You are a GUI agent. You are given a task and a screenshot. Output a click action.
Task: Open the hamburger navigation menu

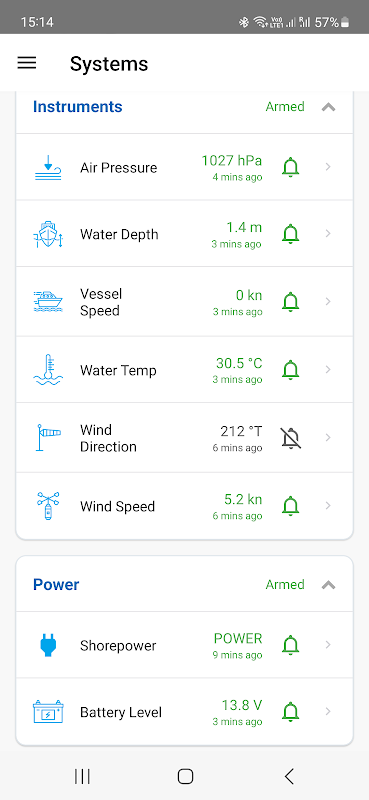[27, 63]
